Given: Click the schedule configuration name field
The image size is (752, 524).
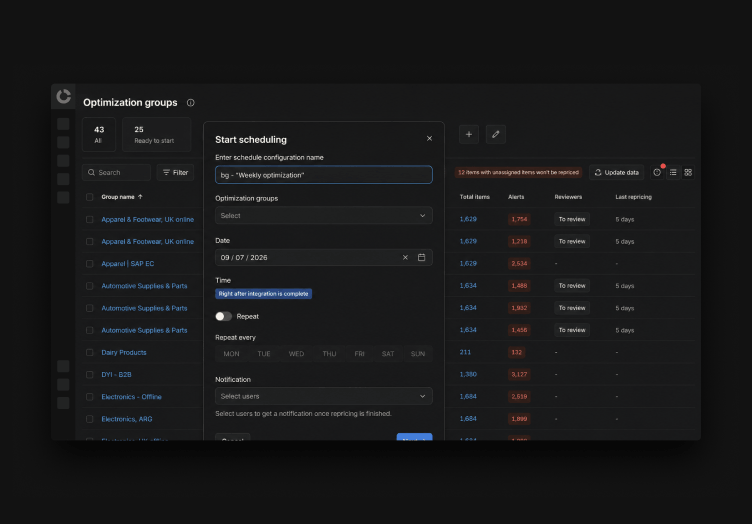Looking at the screenshot, I should point(324,175).
